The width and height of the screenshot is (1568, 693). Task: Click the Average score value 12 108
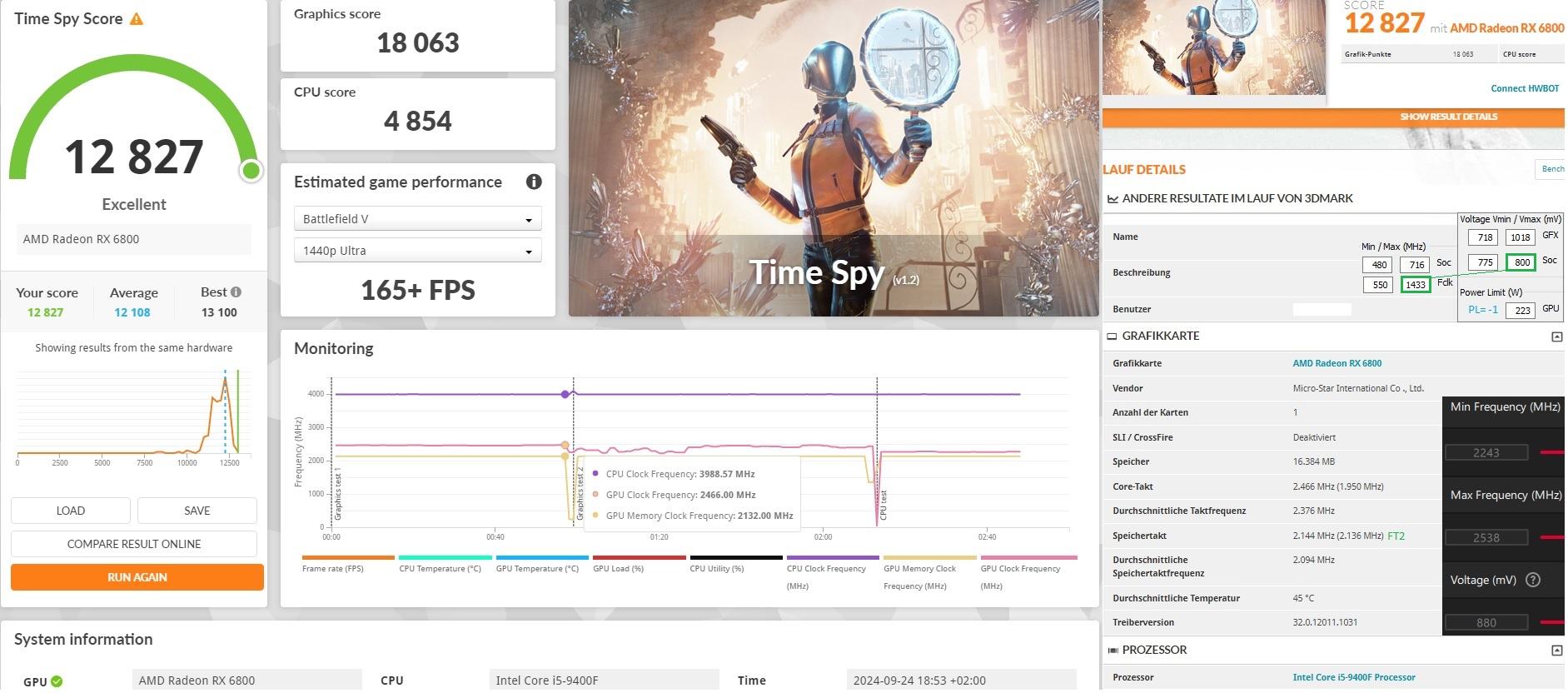(132, 312)
